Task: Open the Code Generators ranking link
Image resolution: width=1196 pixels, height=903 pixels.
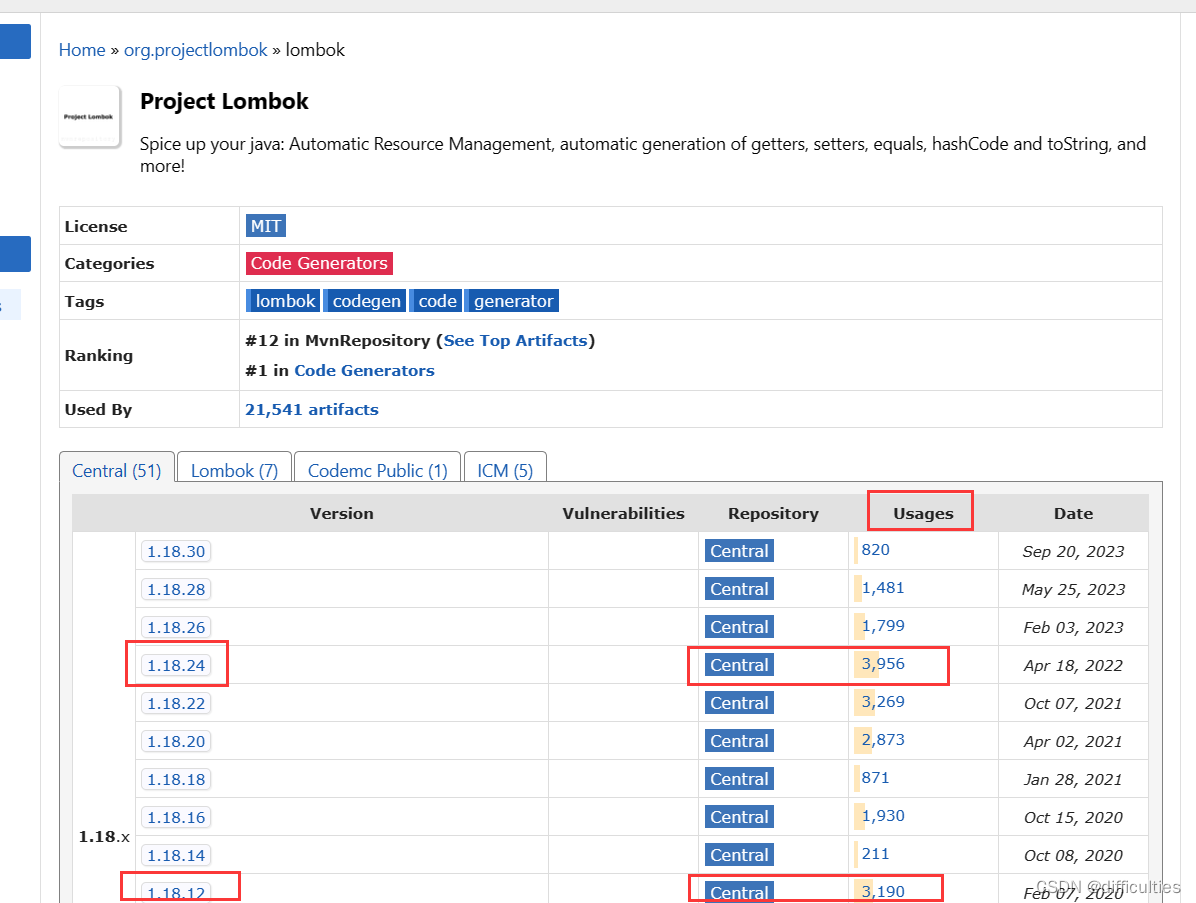Action: (365, 371)
